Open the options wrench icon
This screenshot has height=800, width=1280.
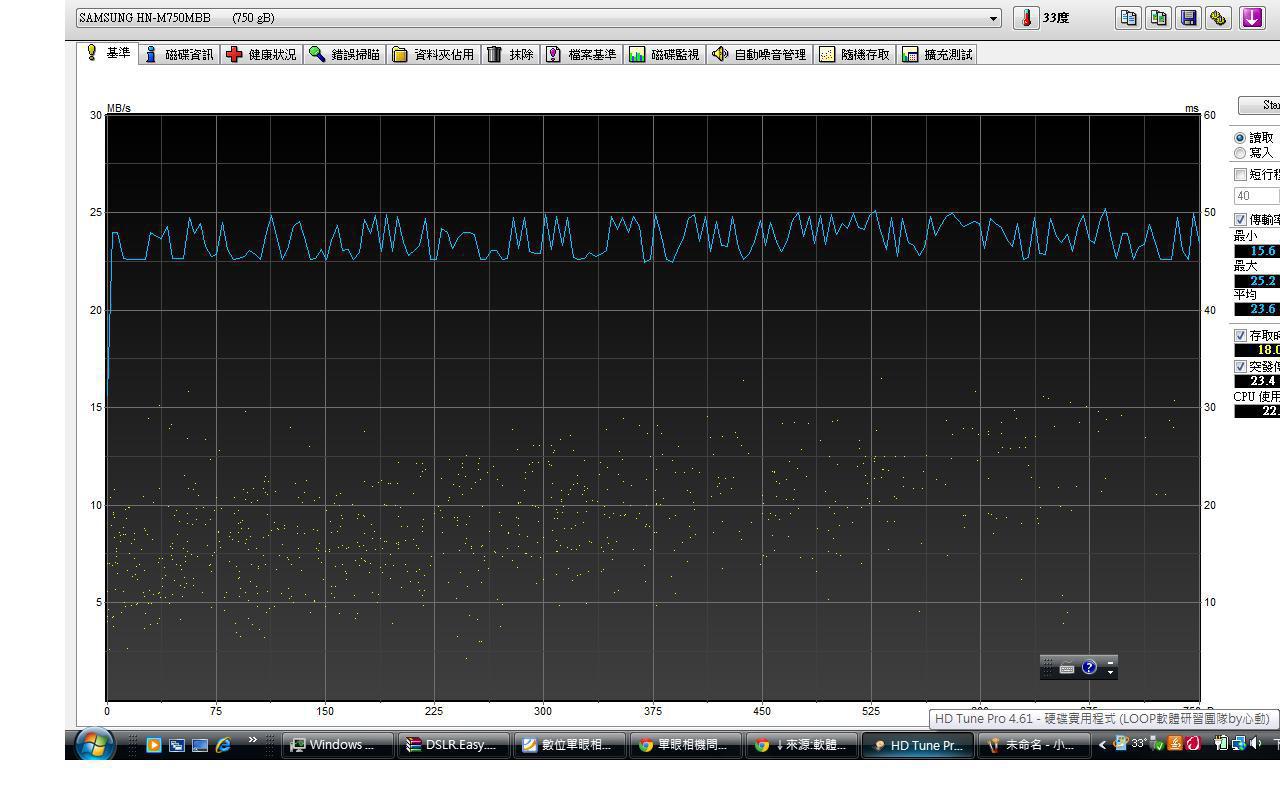coord(1218,18)
